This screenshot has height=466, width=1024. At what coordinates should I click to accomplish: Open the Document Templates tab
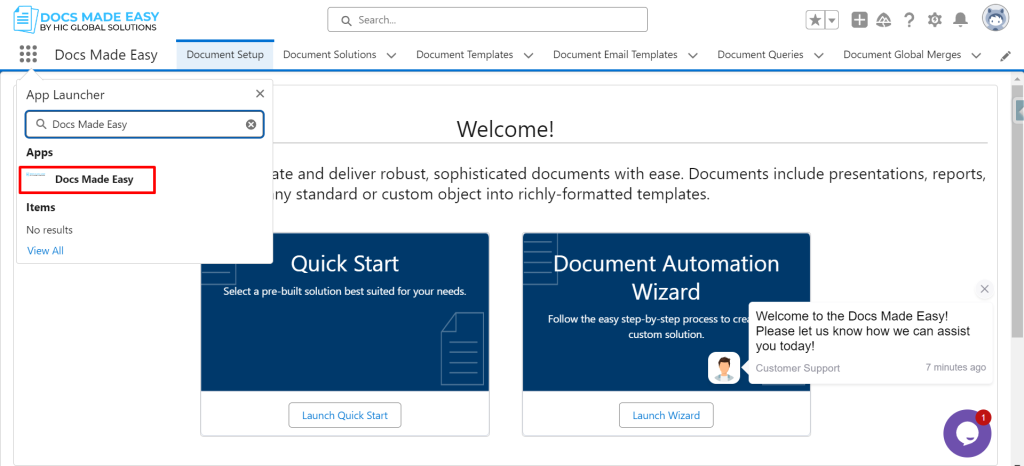point(464,55)
